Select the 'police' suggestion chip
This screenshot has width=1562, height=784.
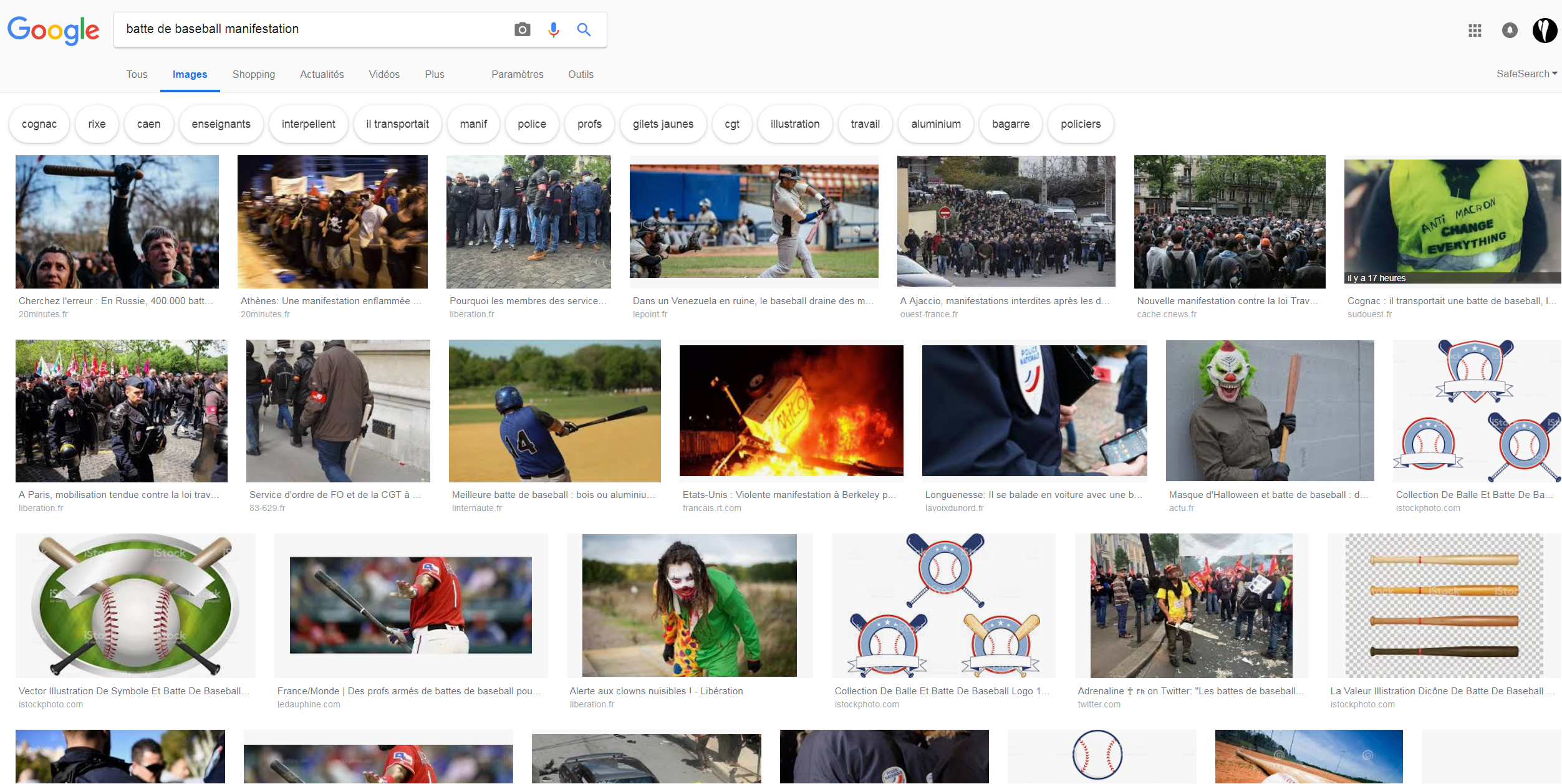click(x=531, y=124)
